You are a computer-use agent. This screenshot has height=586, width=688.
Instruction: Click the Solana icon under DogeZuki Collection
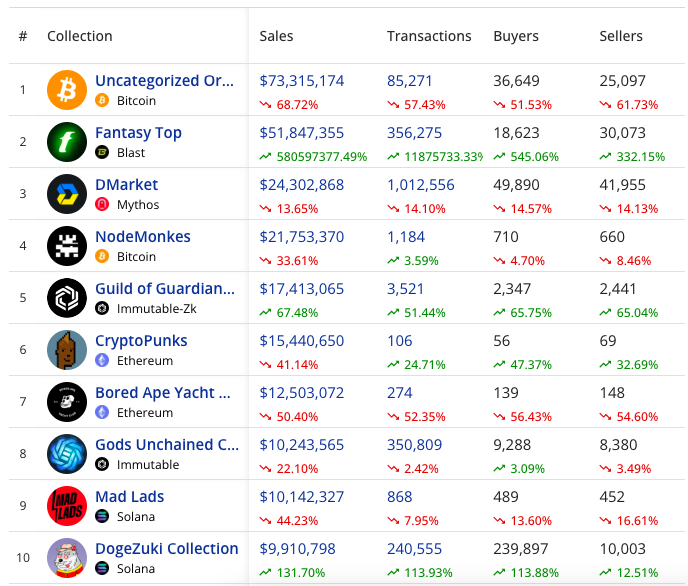tap(102, 568)
